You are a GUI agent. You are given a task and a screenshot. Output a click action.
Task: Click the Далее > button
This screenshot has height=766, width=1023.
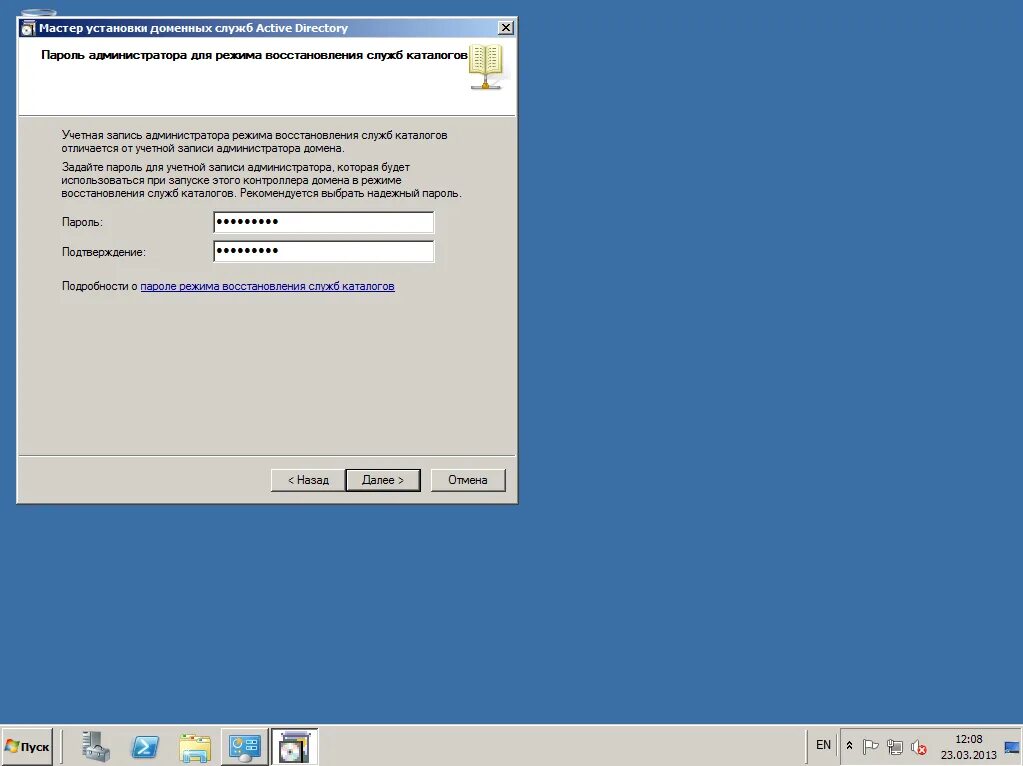(383, 480)
